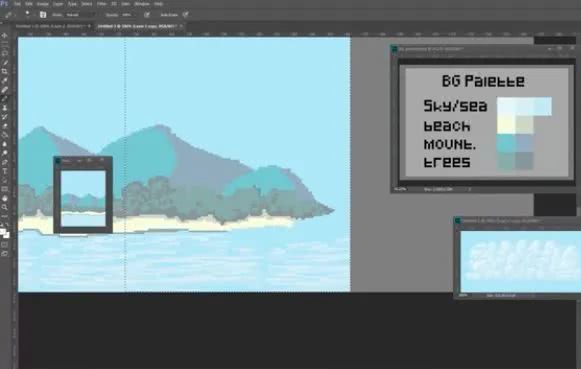Select the Paint Bucket tool

click(5, 135)
